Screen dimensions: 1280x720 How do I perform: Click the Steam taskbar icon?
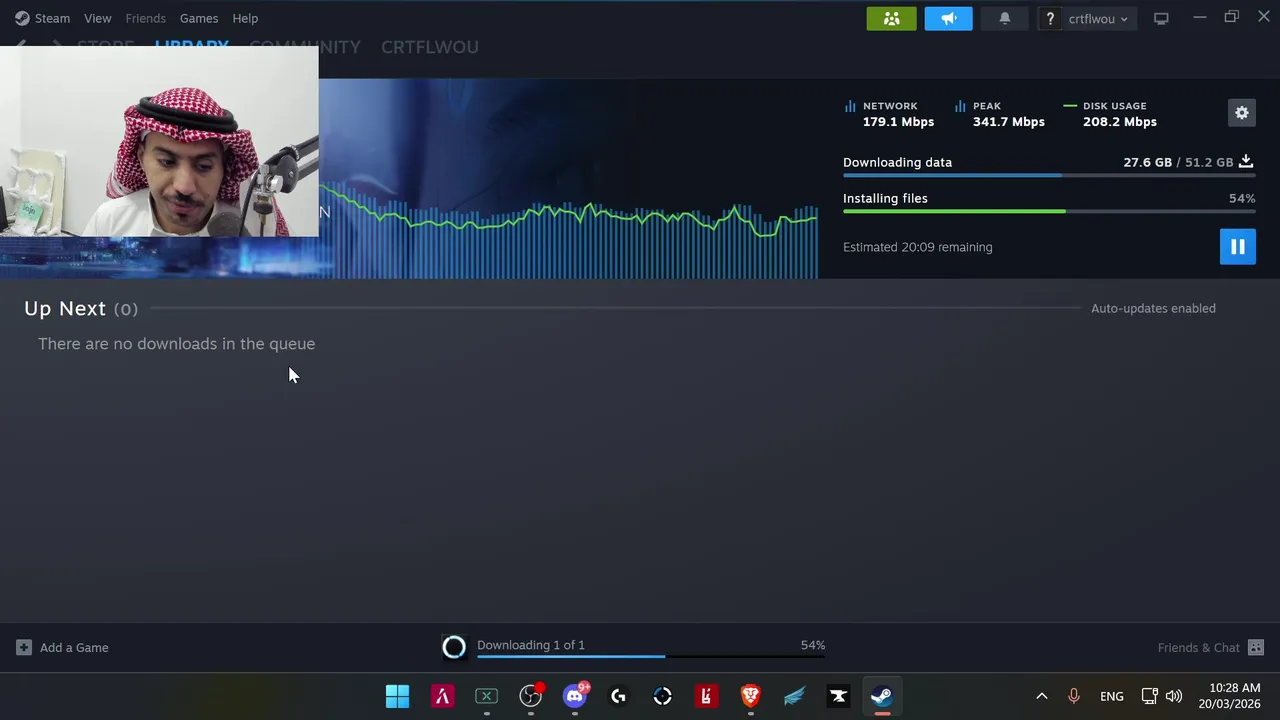click(x=881, y=696)
